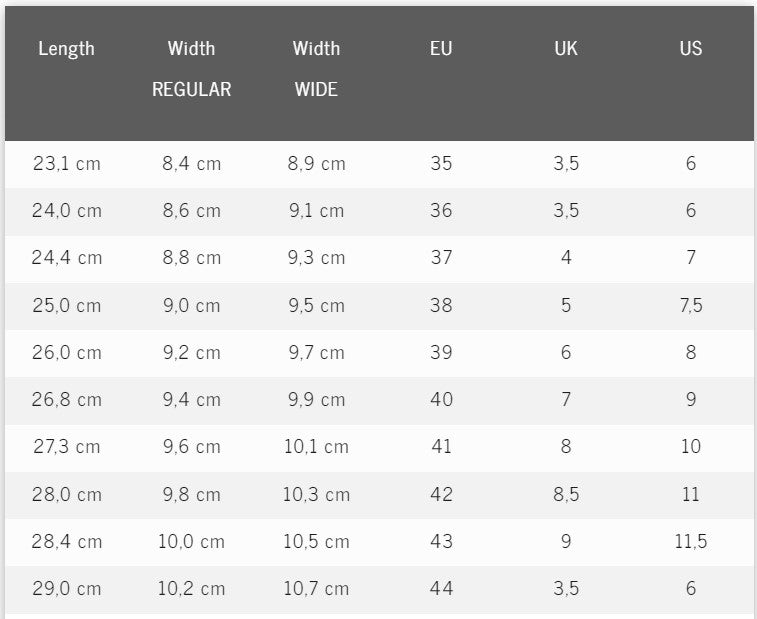Image resolution: width=757 pixels, height=619 pixels.
Task: Select the 8,8 cm regular width cell
Action: 191,258
